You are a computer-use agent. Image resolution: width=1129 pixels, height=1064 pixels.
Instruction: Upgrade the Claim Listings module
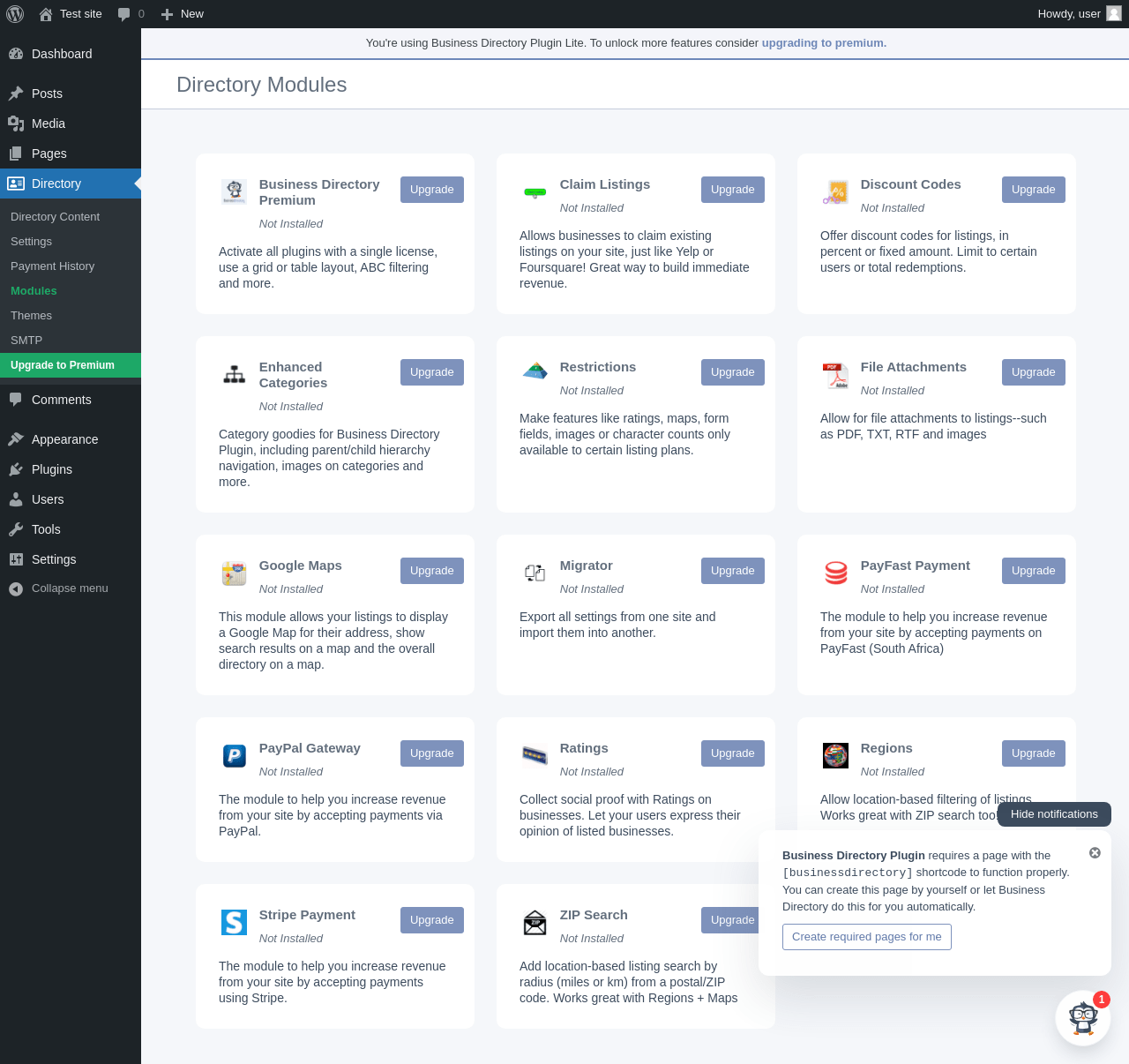coord(733,190)
